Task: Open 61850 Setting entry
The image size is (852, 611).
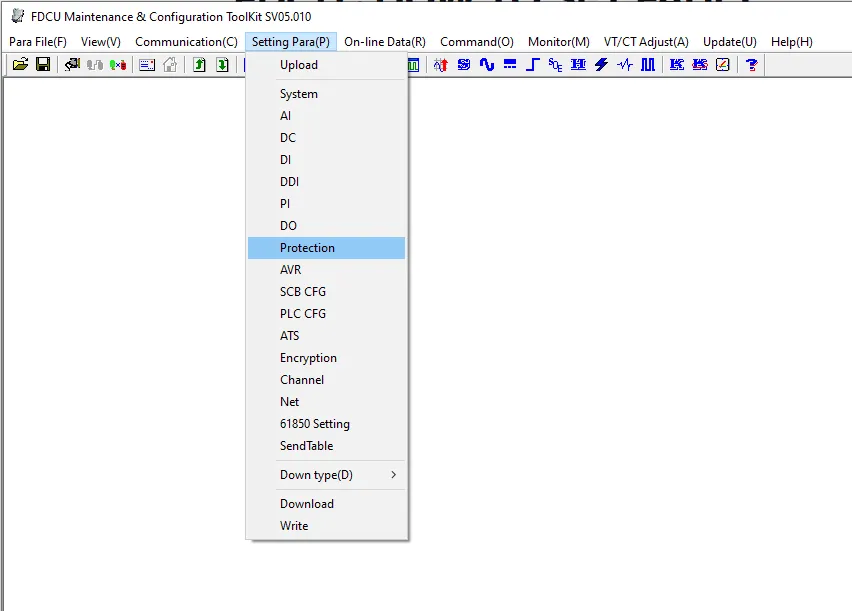Action: tap(327, 424)
